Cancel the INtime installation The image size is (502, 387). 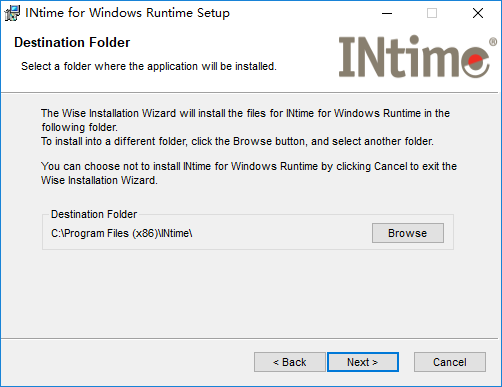(450, 362)
